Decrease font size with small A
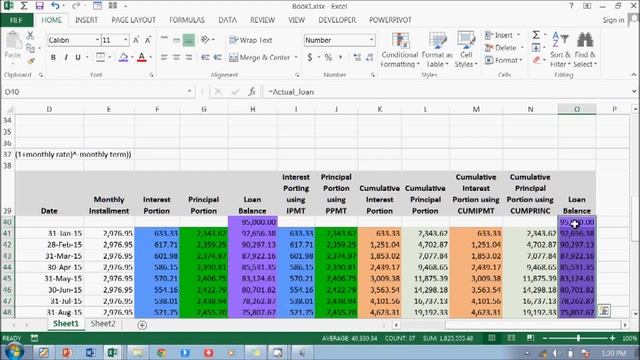640x360 pixels. click(x=147, y=40)
